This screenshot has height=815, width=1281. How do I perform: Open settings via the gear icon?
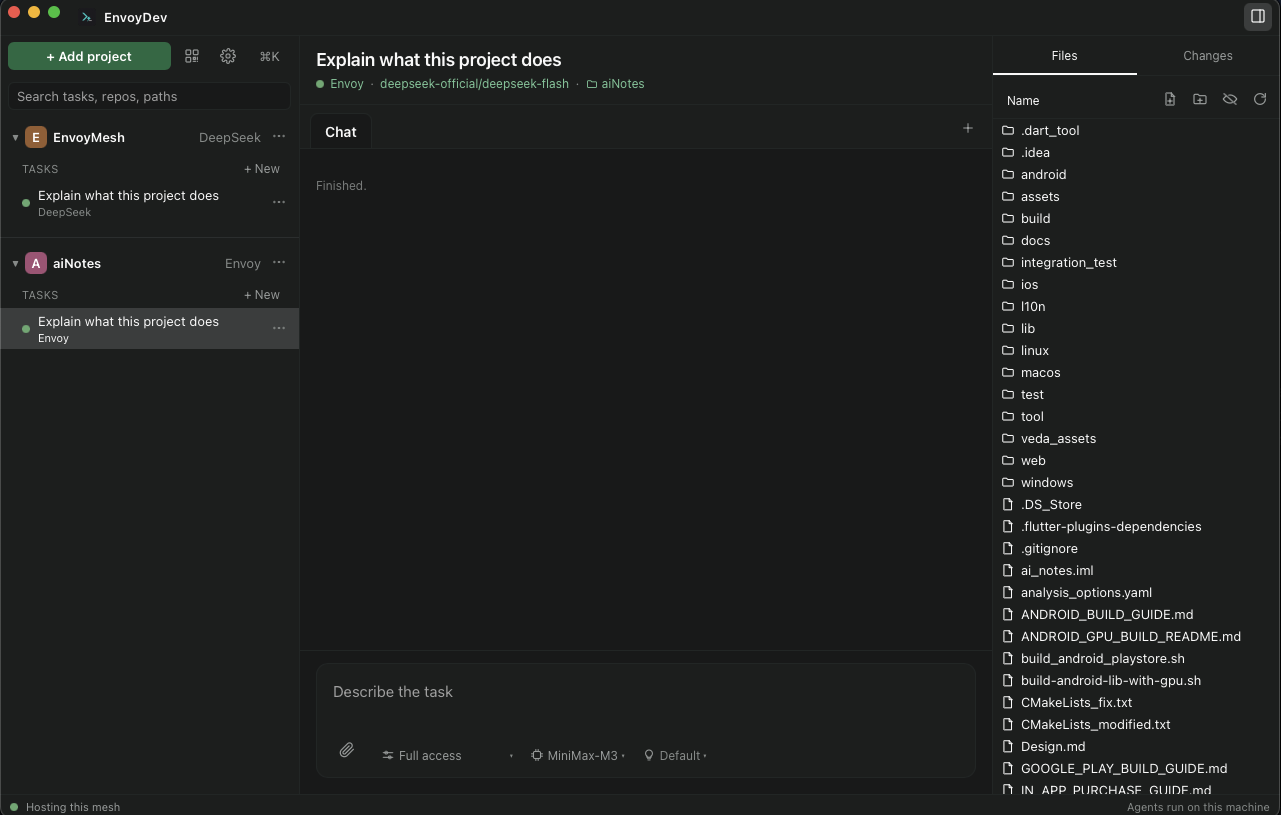228,56
